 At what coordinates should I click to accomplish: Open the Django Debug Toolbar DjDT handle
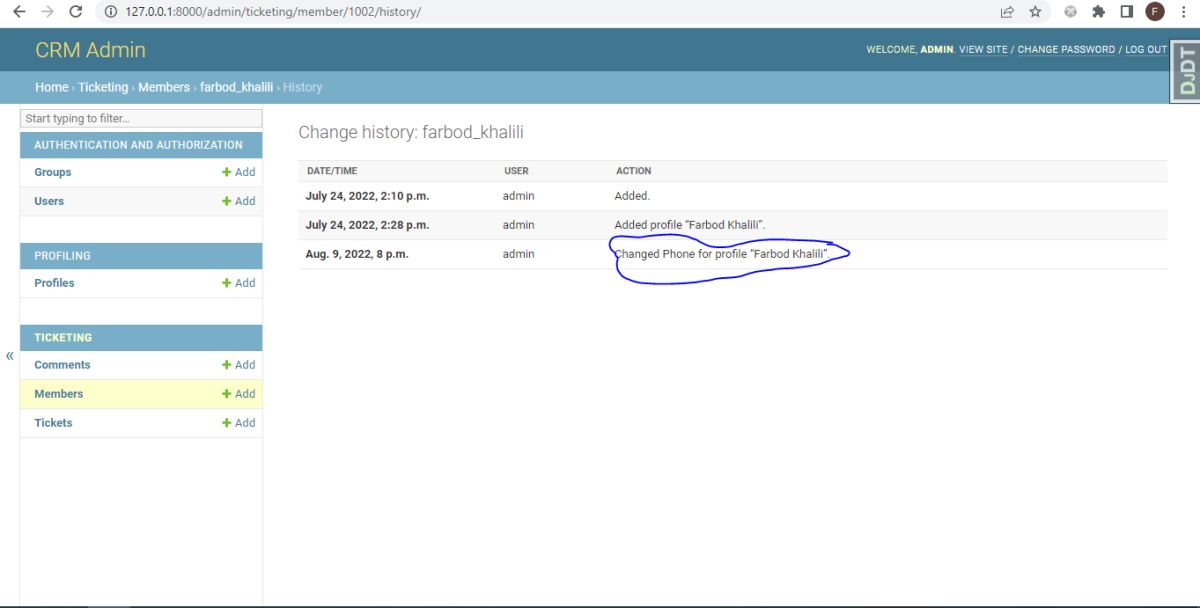tap(1186, 70)
